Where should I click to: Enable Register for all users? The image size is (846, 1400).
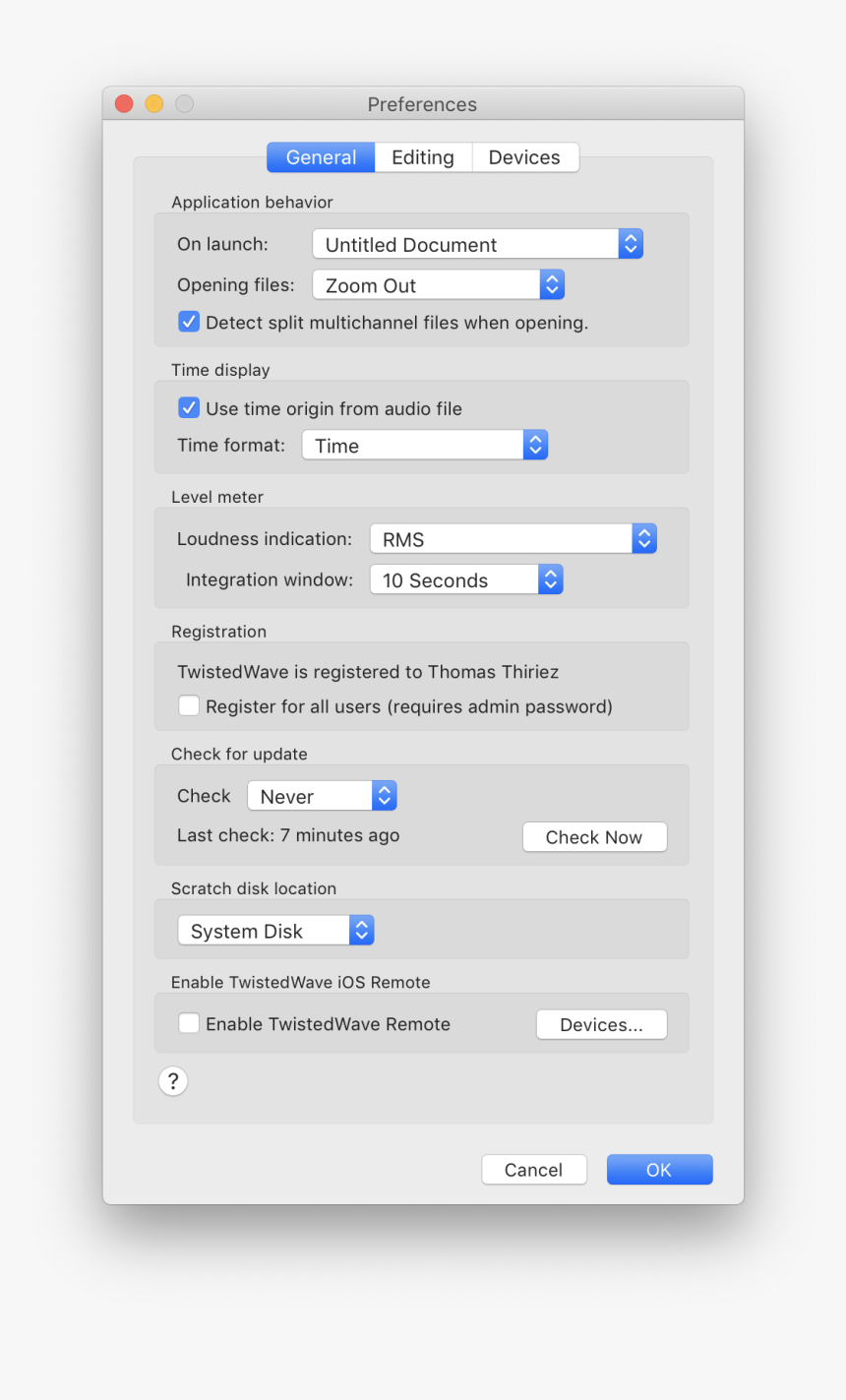pyautogui.click(x=188, y=705)
